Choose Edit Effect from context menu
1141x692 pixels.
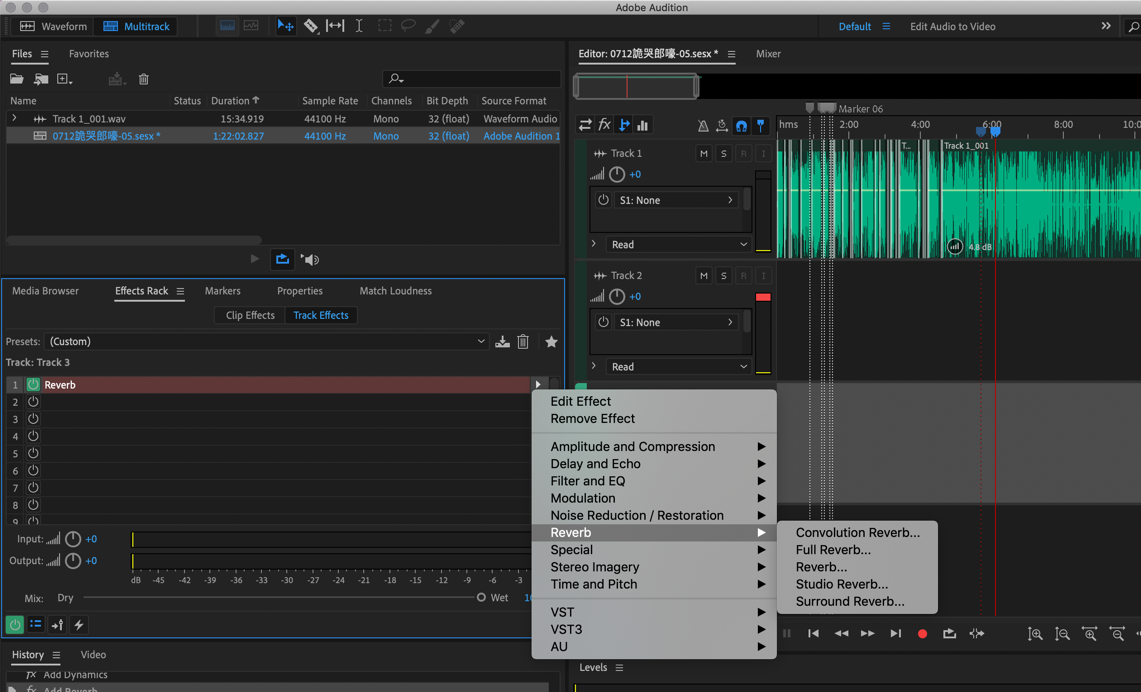[581, 401]
